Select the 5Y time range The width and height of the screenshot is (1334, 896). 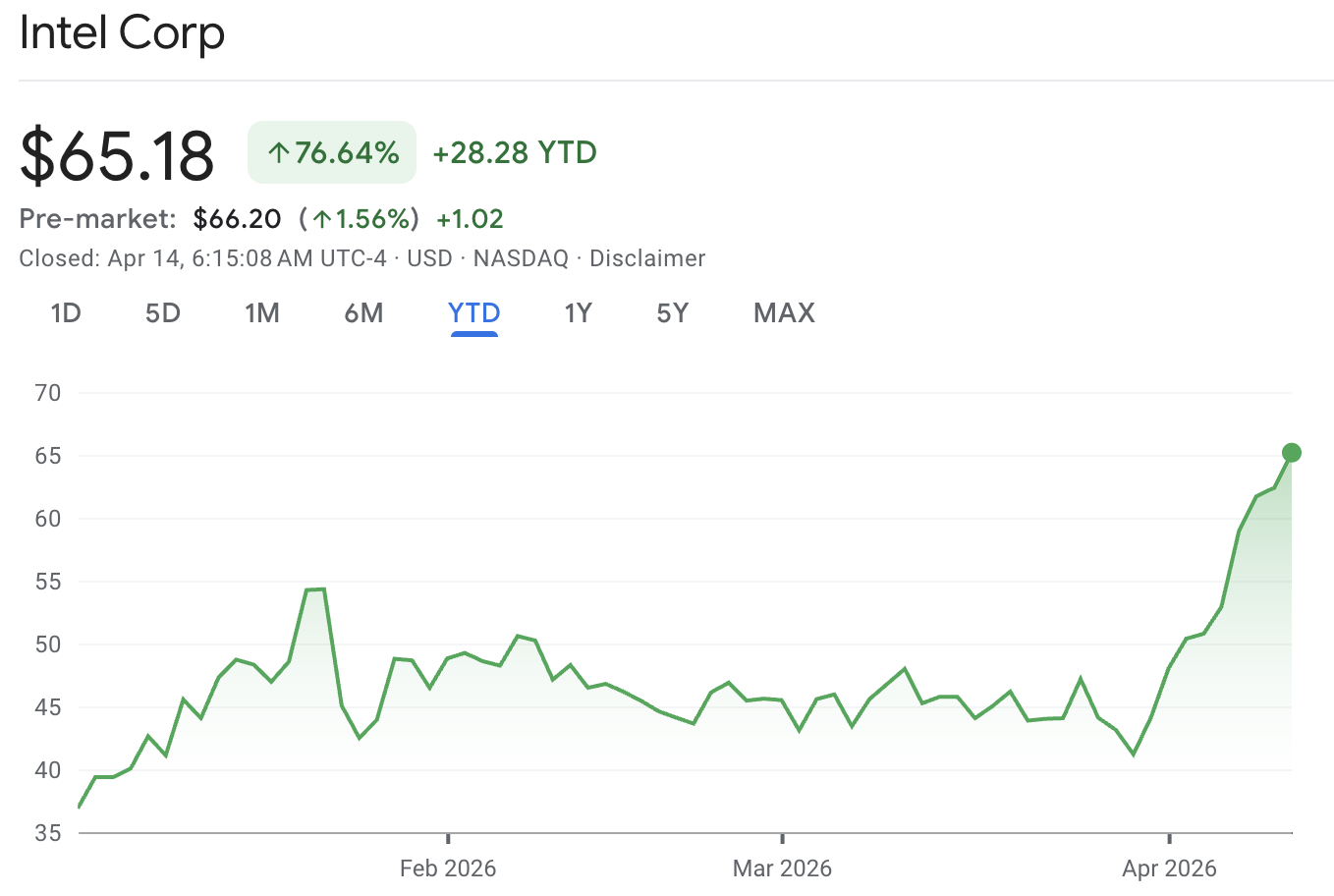[x=673, y=313]
